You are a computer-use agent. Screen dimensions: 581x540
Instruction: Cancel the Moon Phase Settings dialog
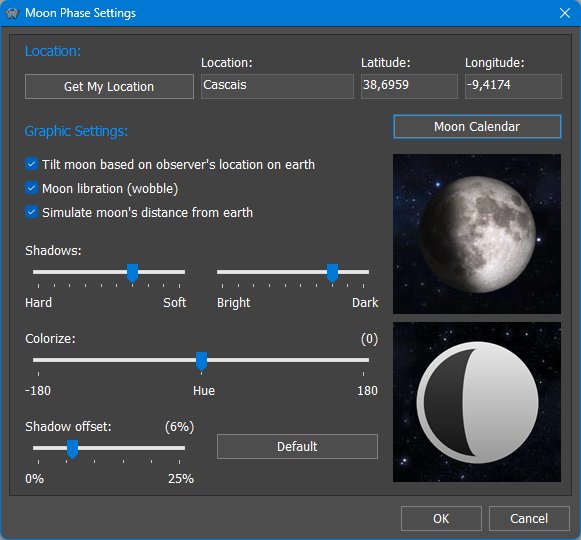(x=529, y=519)
